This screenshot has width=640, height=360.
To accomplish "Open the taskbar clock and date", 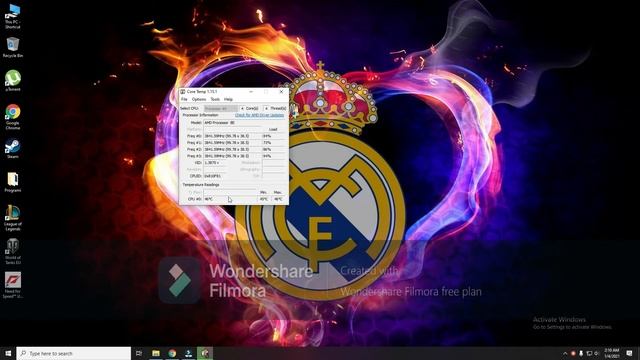I will (x=612, y=353).
